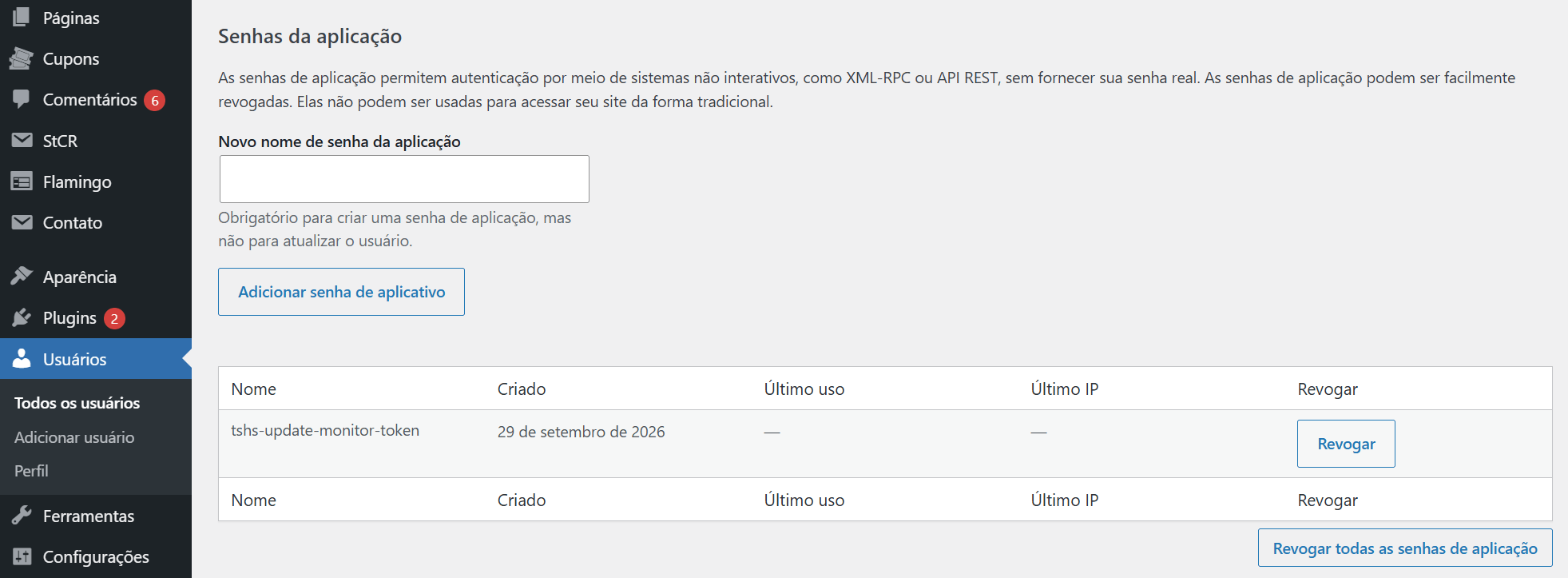1568x578 pixels.
Task: Open Todos os usuários submenu item
Action: 77,403
